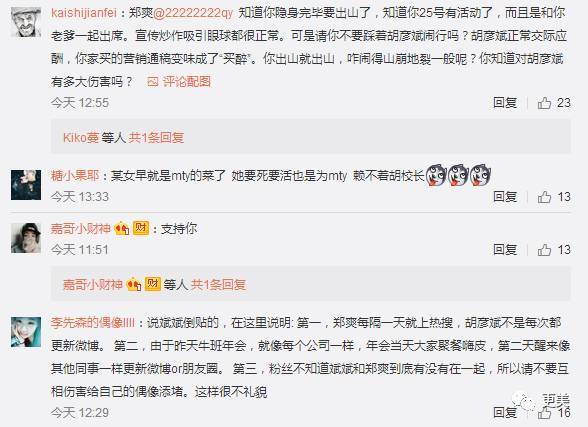Open kaishijianfei's profile avatar
Image resolution: width=588 pixels, height=427 pixels.
(26, 22)
